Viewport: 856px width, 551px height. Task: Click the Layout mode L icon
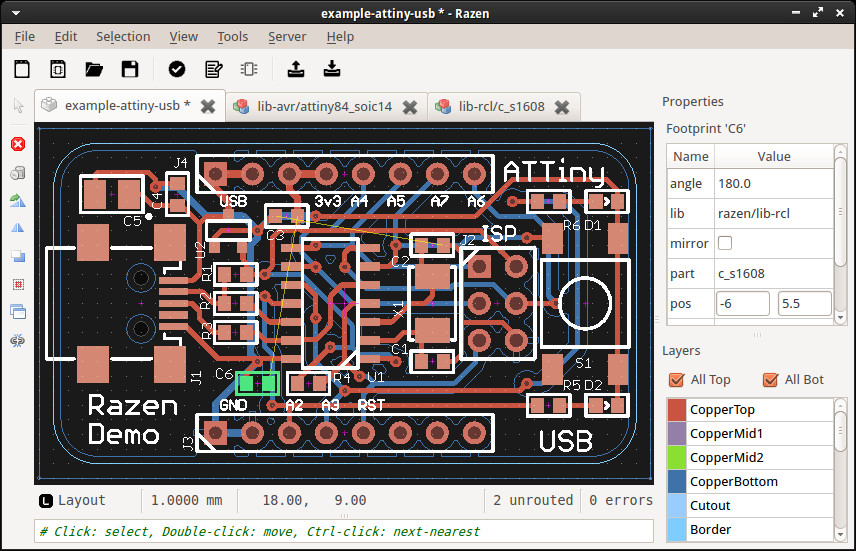click(x=46, y=501)
